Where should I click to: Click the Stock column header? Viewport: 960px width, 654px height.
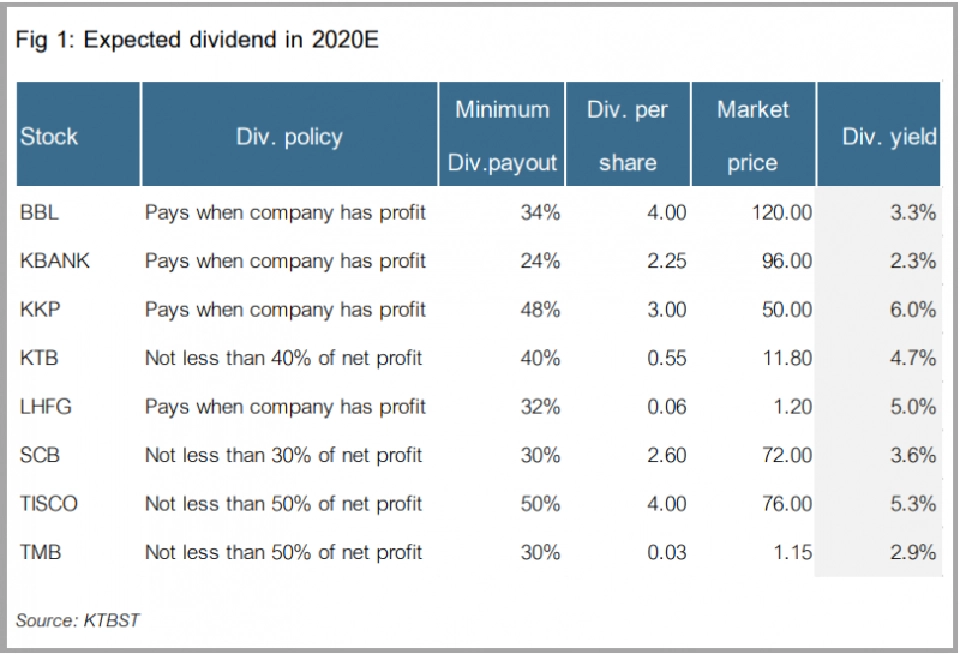[49, 136]
